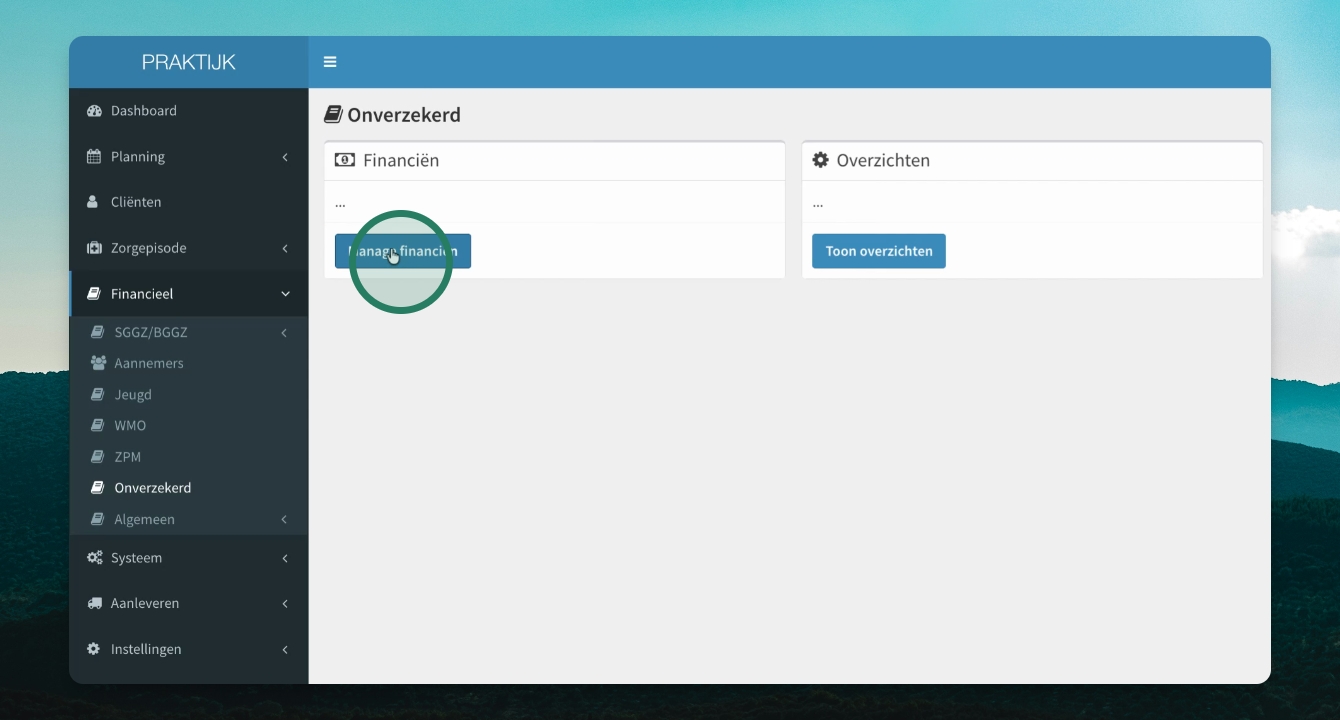Click the Instellingen gear icon

[x=94, y=649]
